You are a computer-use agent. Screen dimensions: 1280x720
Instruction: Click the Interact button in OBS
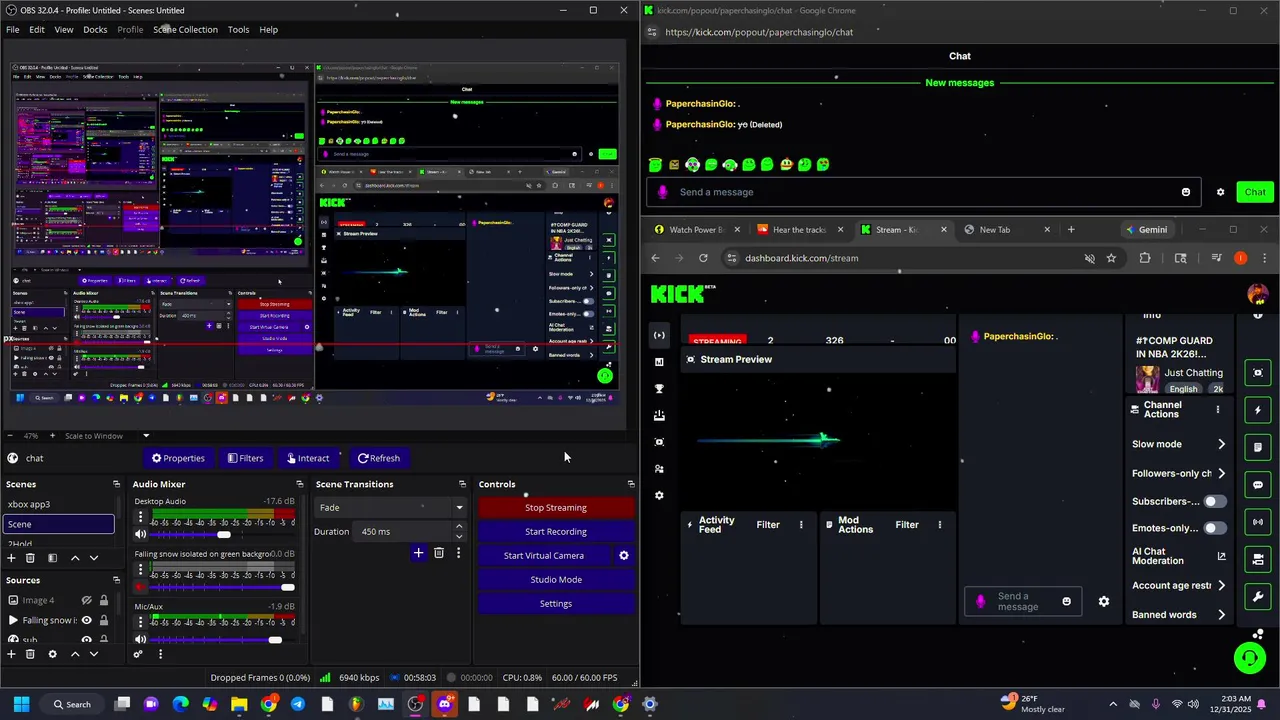coord(308,458)
